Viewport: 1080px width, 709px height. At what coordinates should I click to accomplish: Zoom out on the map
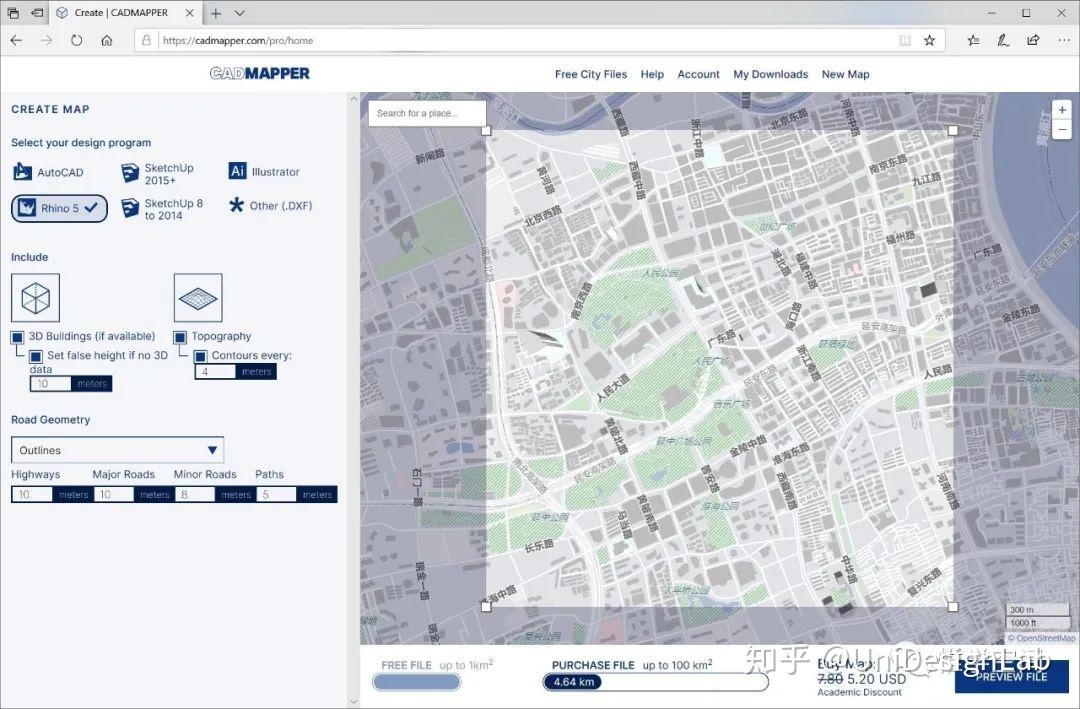pos(1062,129)
